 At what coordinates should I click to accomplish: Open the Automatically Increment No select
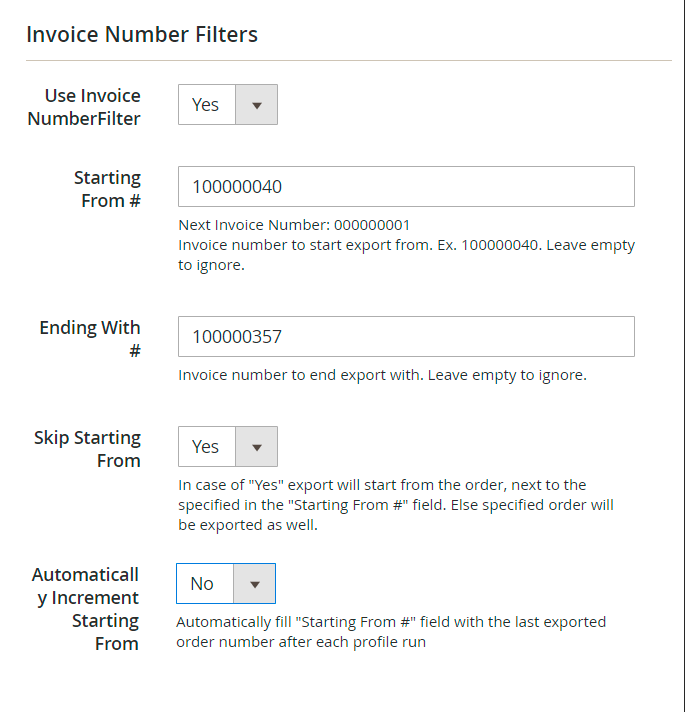click(205, 584)
